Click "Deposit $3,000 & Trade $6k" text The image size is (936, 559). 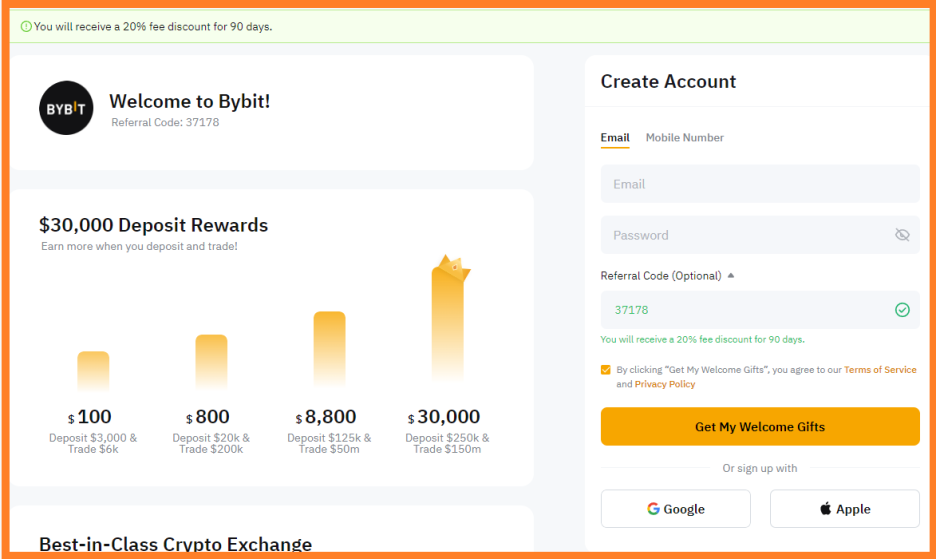tap(93, 443)
